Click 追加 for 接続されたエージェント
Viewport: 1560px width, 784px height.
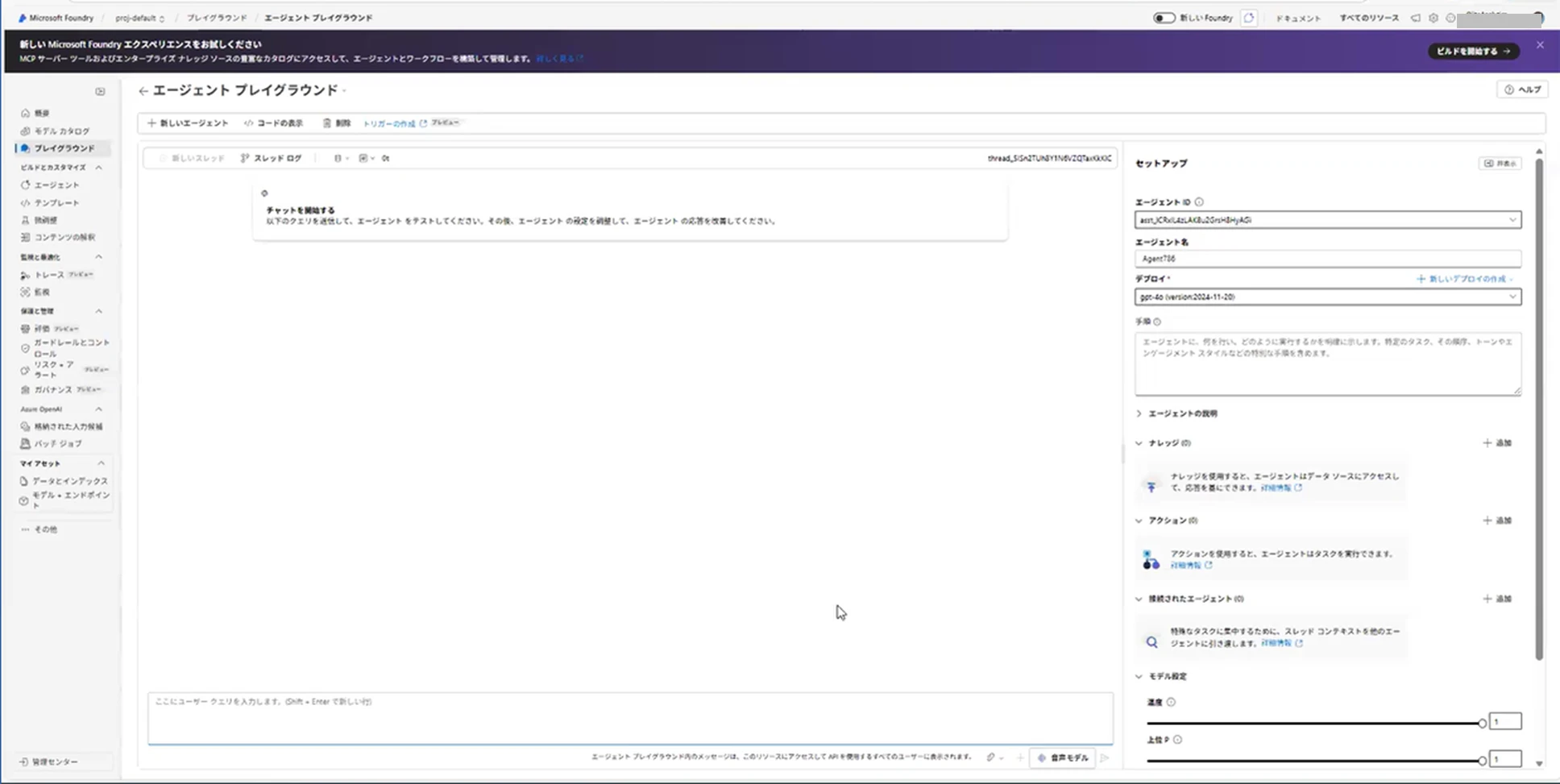pos(1497,599)
